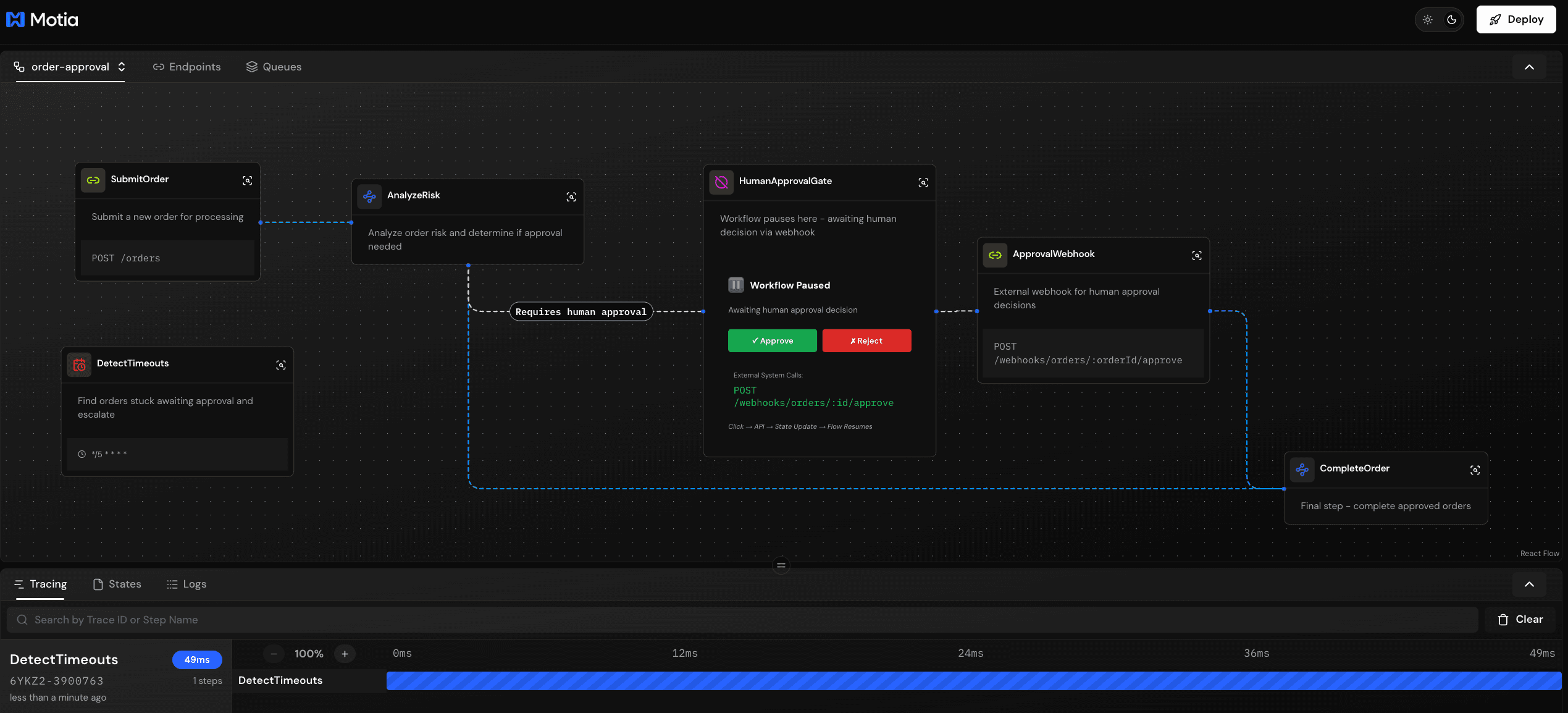This screenshot has width=1568, height=713.
Task: Switch to dark theme moon toggle
Action: [1451, 20]
